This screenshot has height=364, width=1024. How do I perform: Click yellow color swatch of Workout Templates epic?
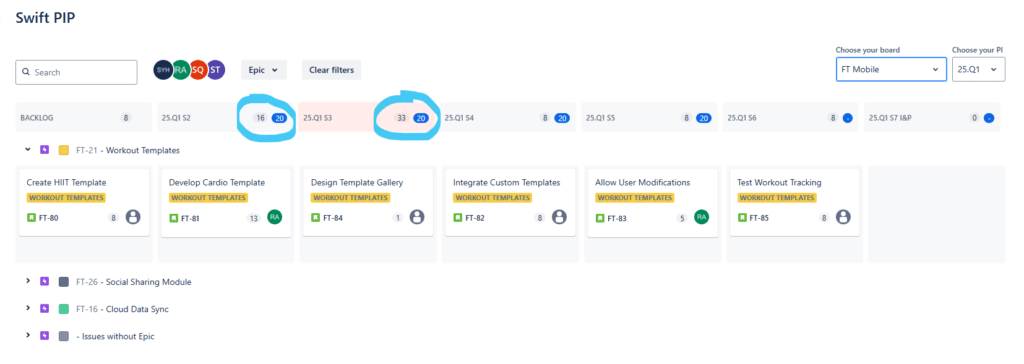point(63,150)
